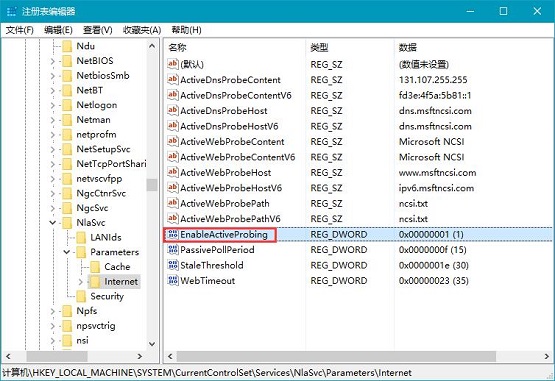Select the Internet key in tree
This screenshot has width=555, height=381.
121,282
